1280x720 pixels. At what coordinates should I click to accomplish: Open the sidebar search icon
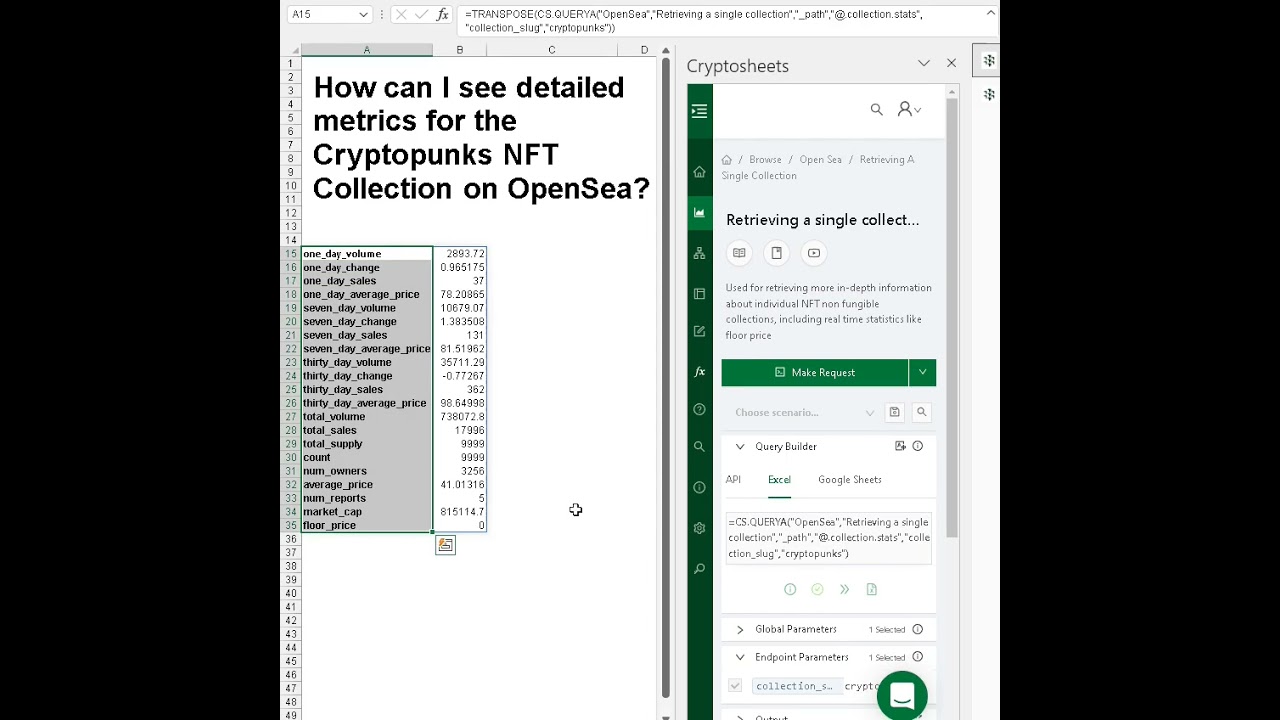pyautogui.click(x=699, y=447)
